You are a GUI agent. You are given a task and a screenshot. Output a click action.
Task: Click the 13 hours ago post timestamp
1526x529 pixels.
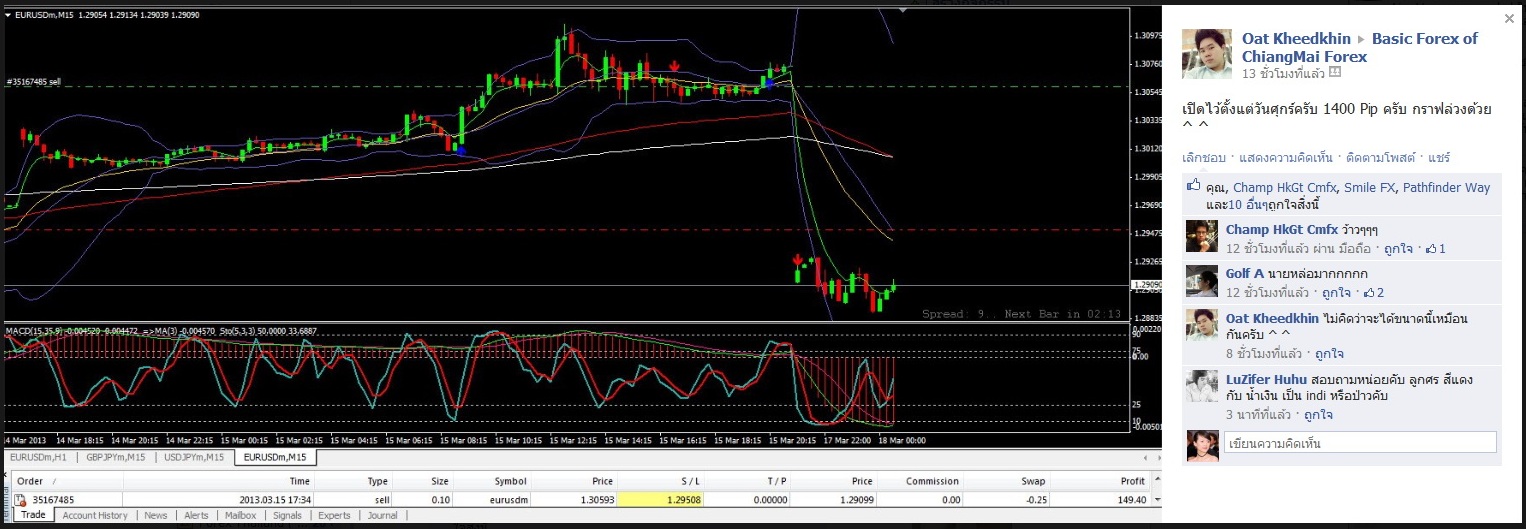pyautogui.click(x=1283, y=74)
